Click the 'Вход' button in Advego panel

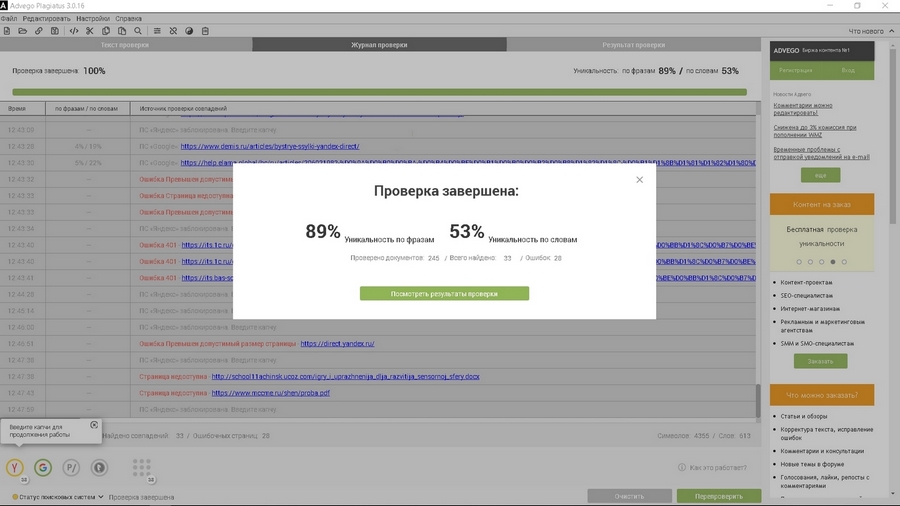(x=848, y=70)
